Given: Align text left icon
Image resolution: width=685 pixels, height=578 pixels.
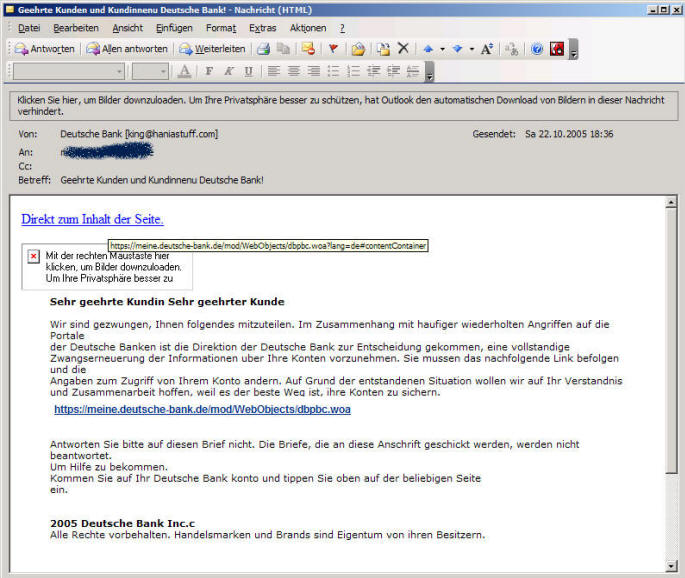Looking at the screenshot, I should pos(273,71).
